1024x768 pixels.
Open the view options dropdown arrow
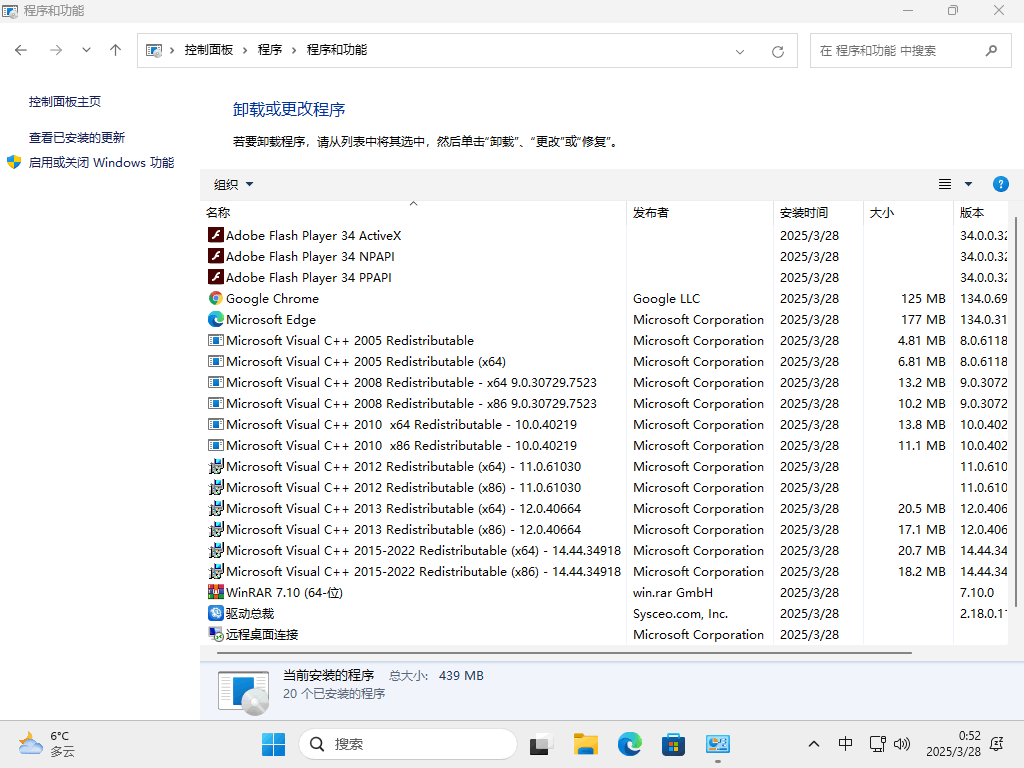tap(968, 184)
